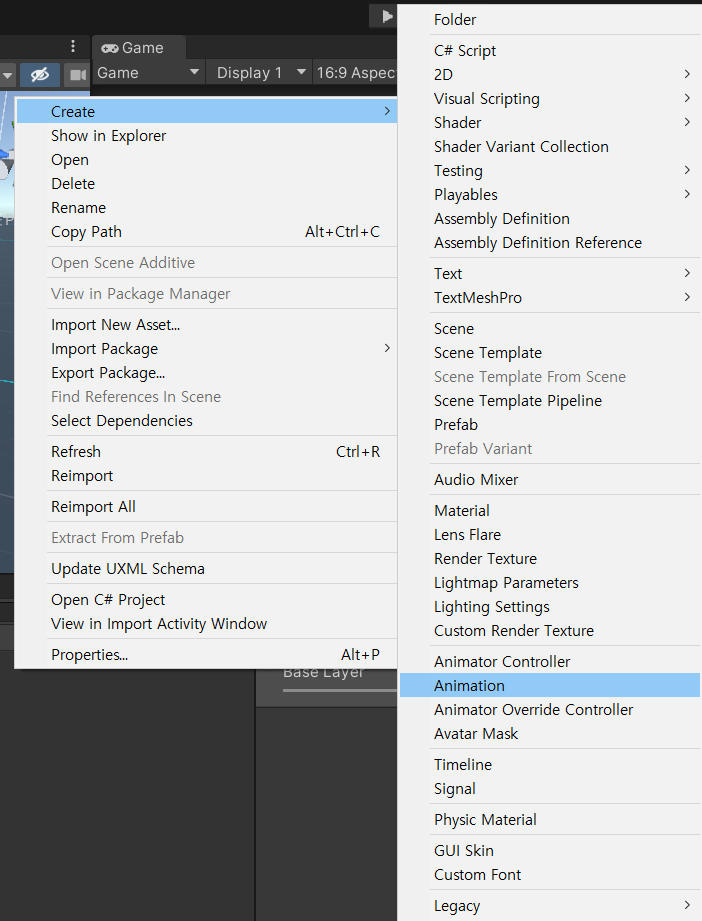Viewport: 702px width, 921px height.
Task: Click Reimport All
Action: point(207,507)
